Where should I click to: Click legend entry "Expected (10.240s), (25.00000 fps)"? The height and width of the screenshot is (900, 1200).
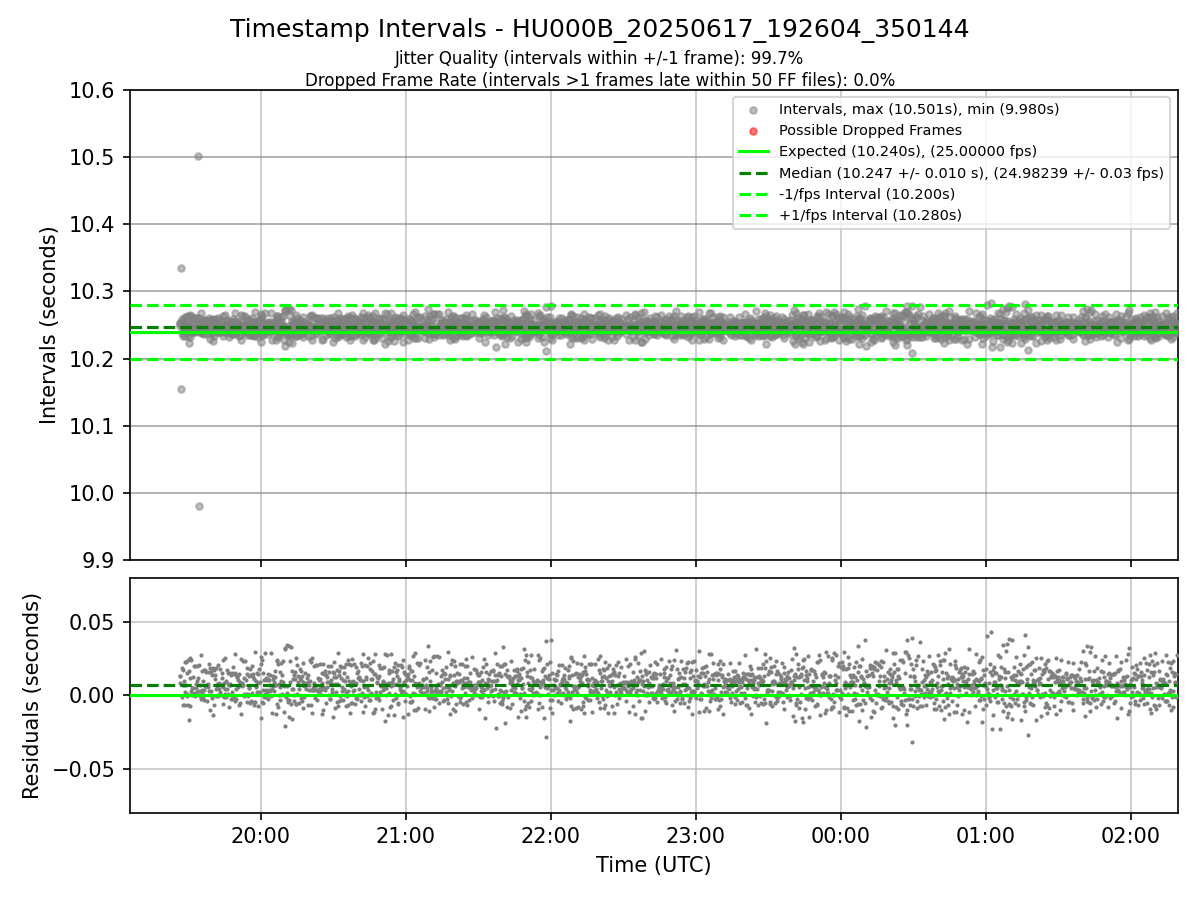(x=907, y=151)
